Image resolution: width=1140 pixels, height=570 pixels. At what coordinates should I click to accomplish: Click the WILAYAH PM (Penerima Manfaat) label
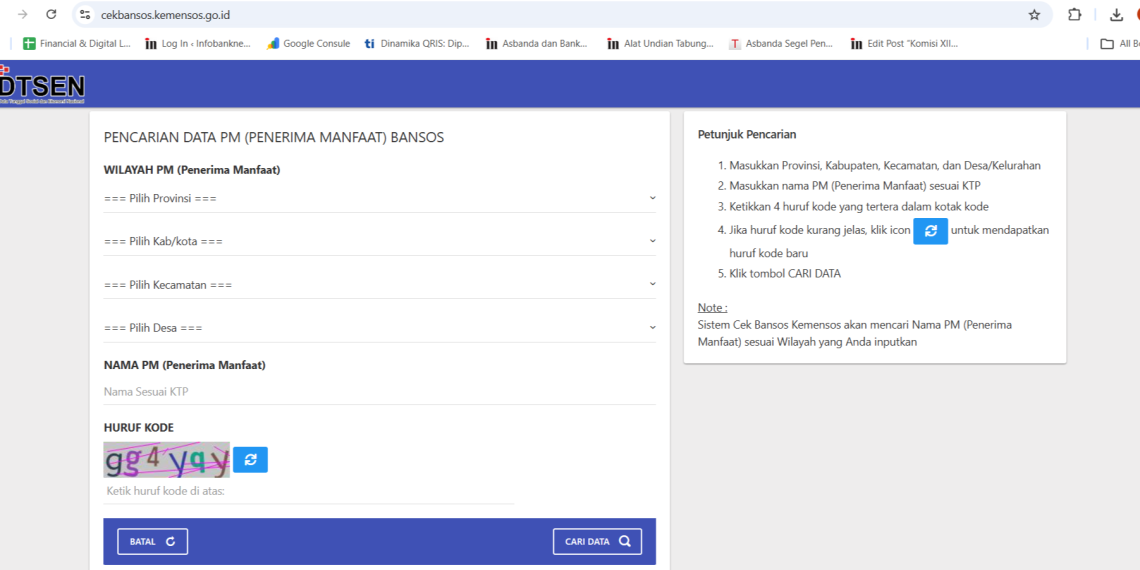tap(192, 170)
